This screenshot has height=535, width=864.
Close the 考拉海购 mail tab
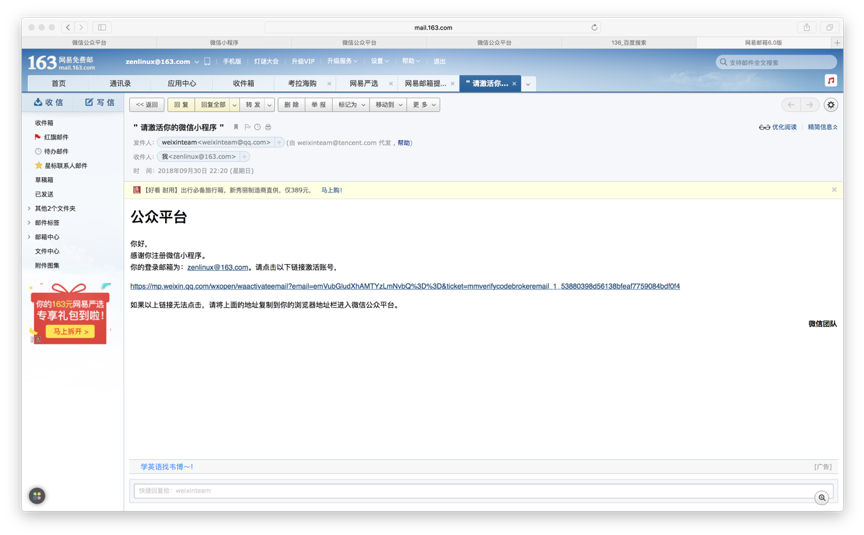click(x=329, y=84)
